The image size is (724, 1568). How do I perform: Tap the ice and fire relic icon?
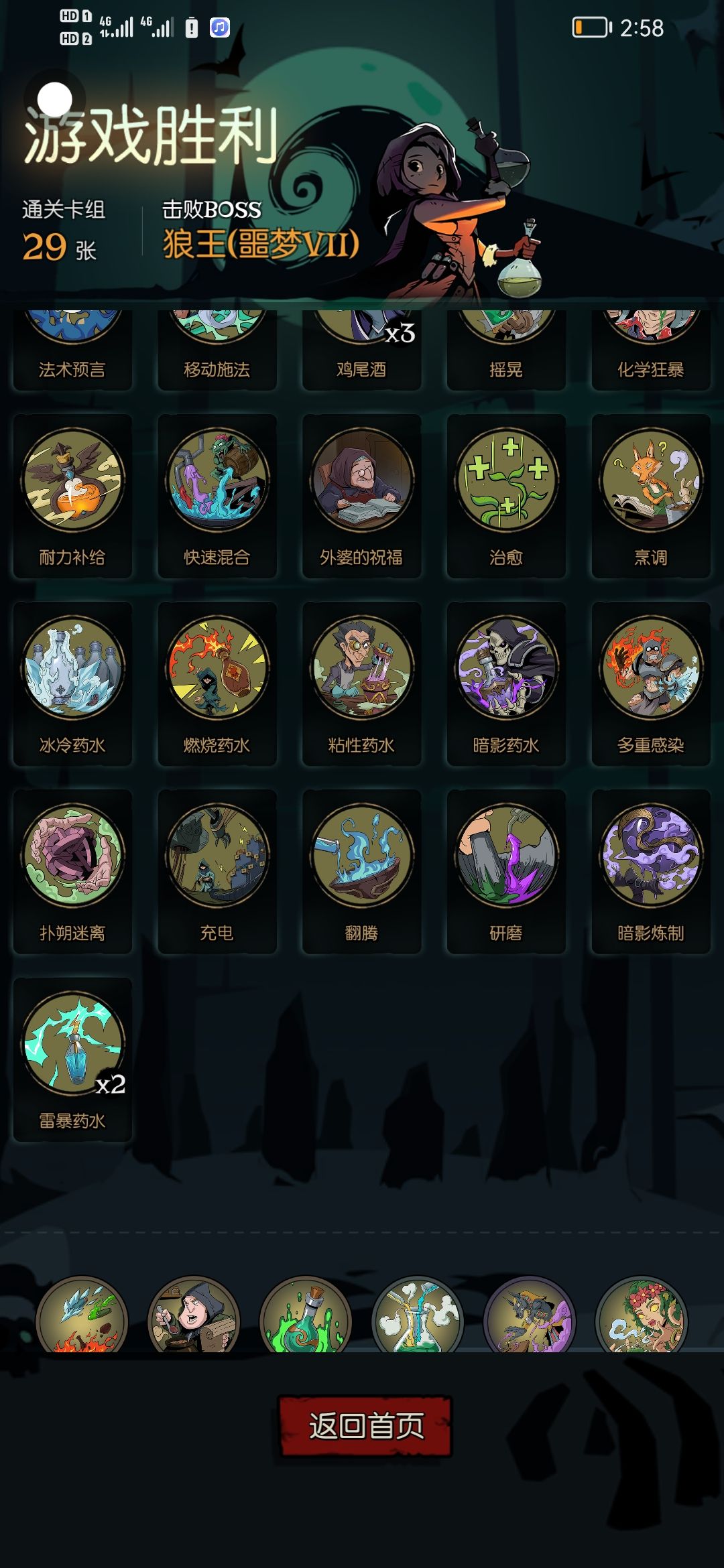coord(82,1315)
